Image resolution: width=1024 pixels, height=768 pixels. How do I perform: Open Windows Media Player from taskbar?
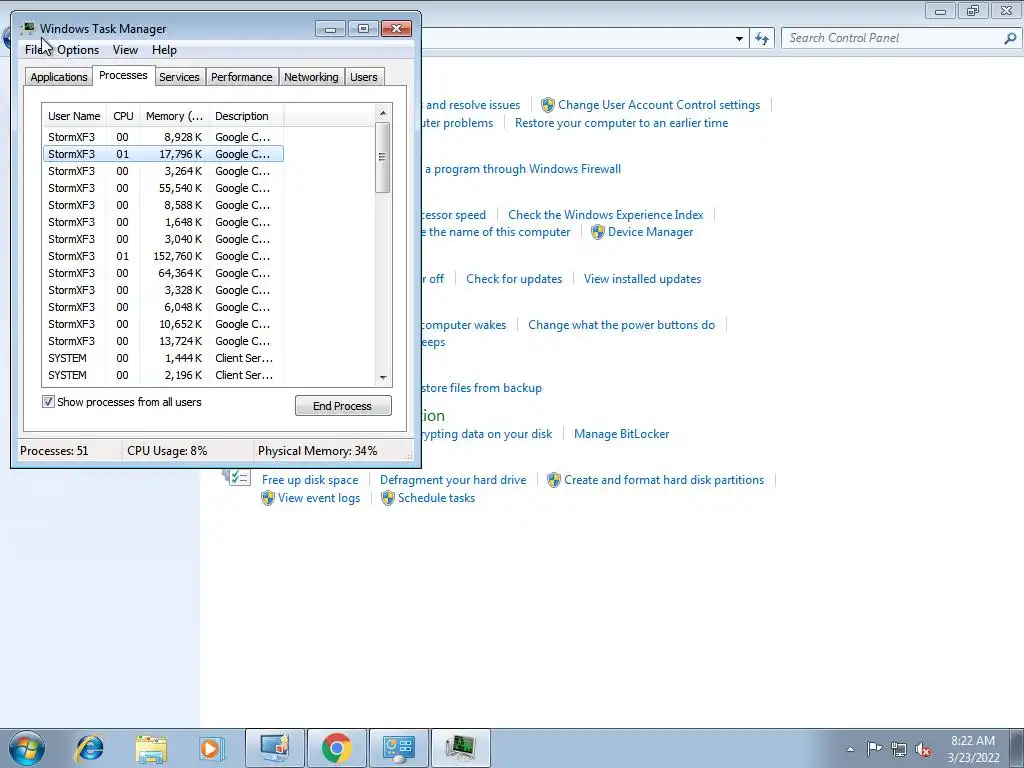tap(211, 748)
